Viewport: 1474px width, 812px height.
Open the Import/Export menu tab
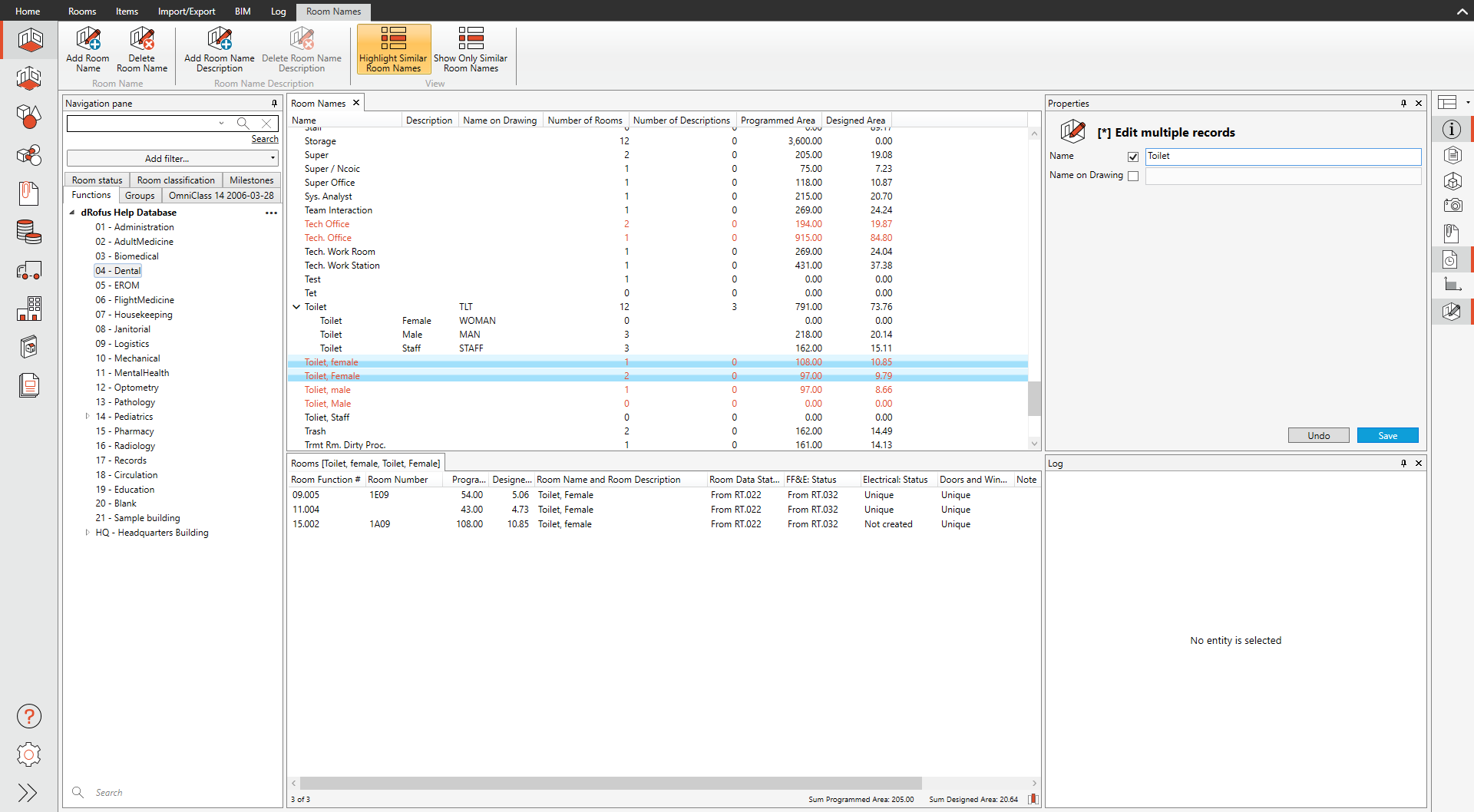(187, 11)
